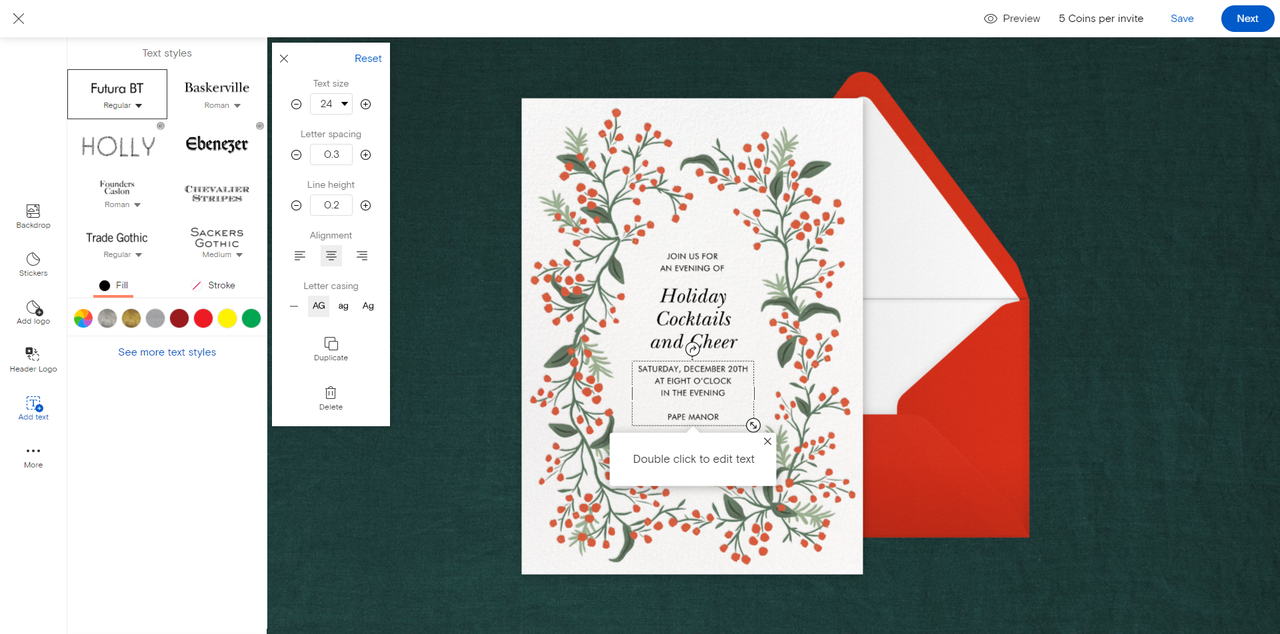The height and width of the screenshot is (634, 1280).
Task: Select no letter casing dash option
Action: [x=294, y=306]
